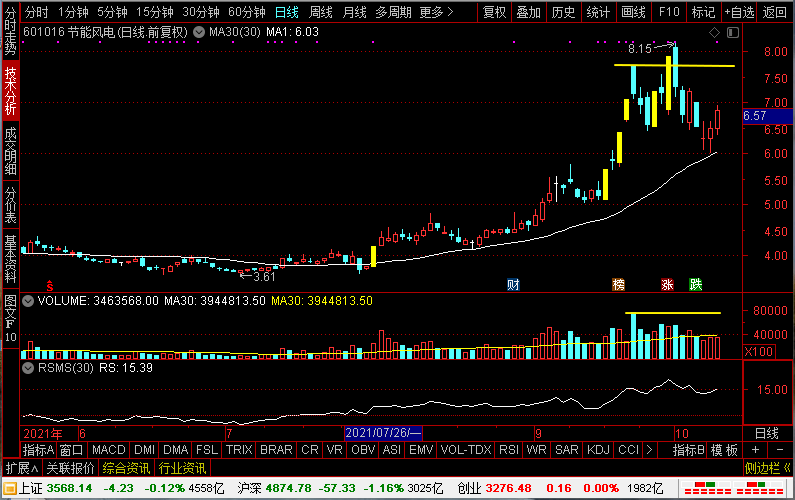This screenshot has width=795, height=500.
Task: Click the 上证 index status icon
Action: [9, 489]
